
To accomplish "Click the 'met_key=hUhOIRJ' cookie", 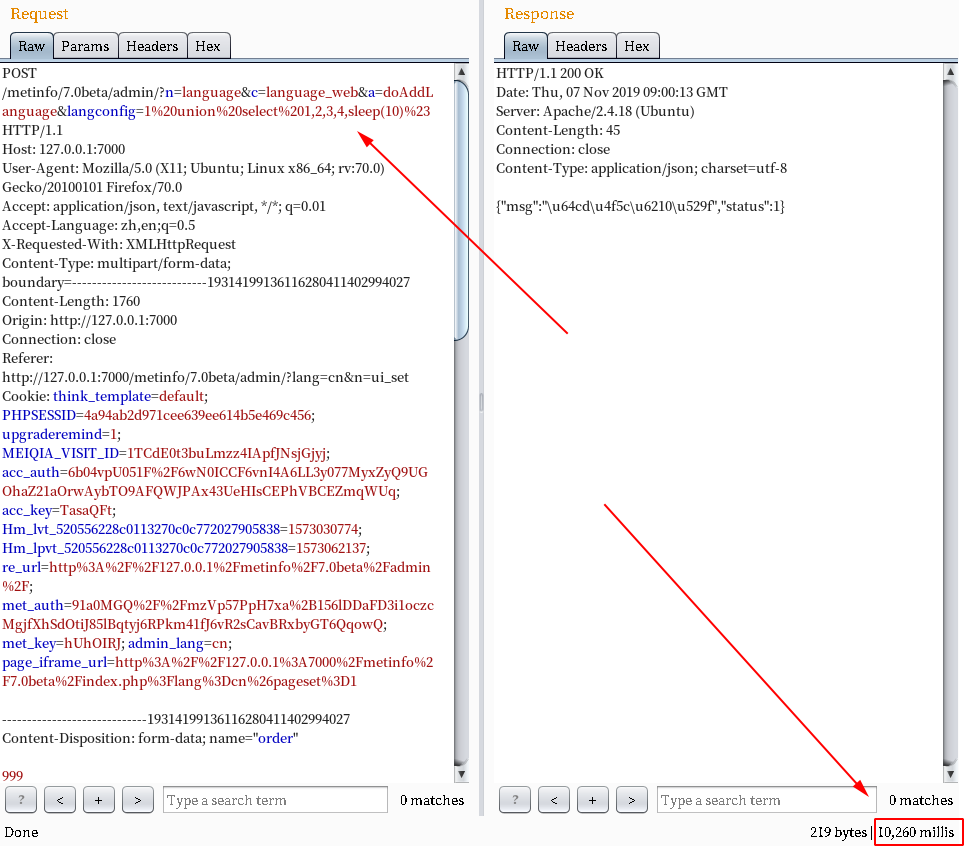I will [62, 643].
